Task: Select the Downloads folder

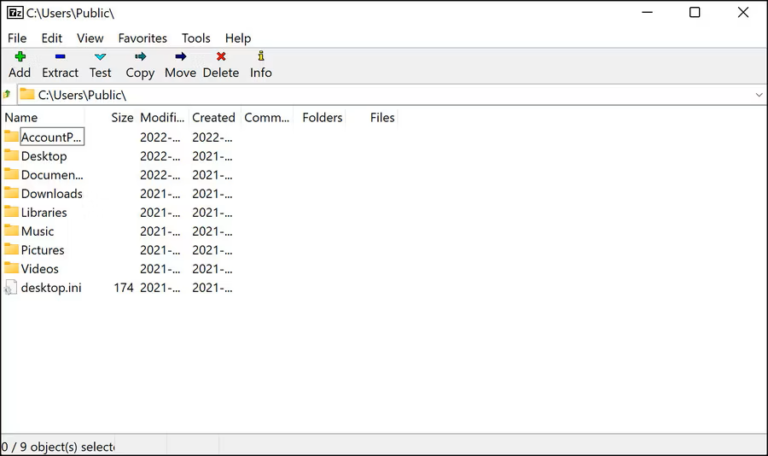Action: 51,194
